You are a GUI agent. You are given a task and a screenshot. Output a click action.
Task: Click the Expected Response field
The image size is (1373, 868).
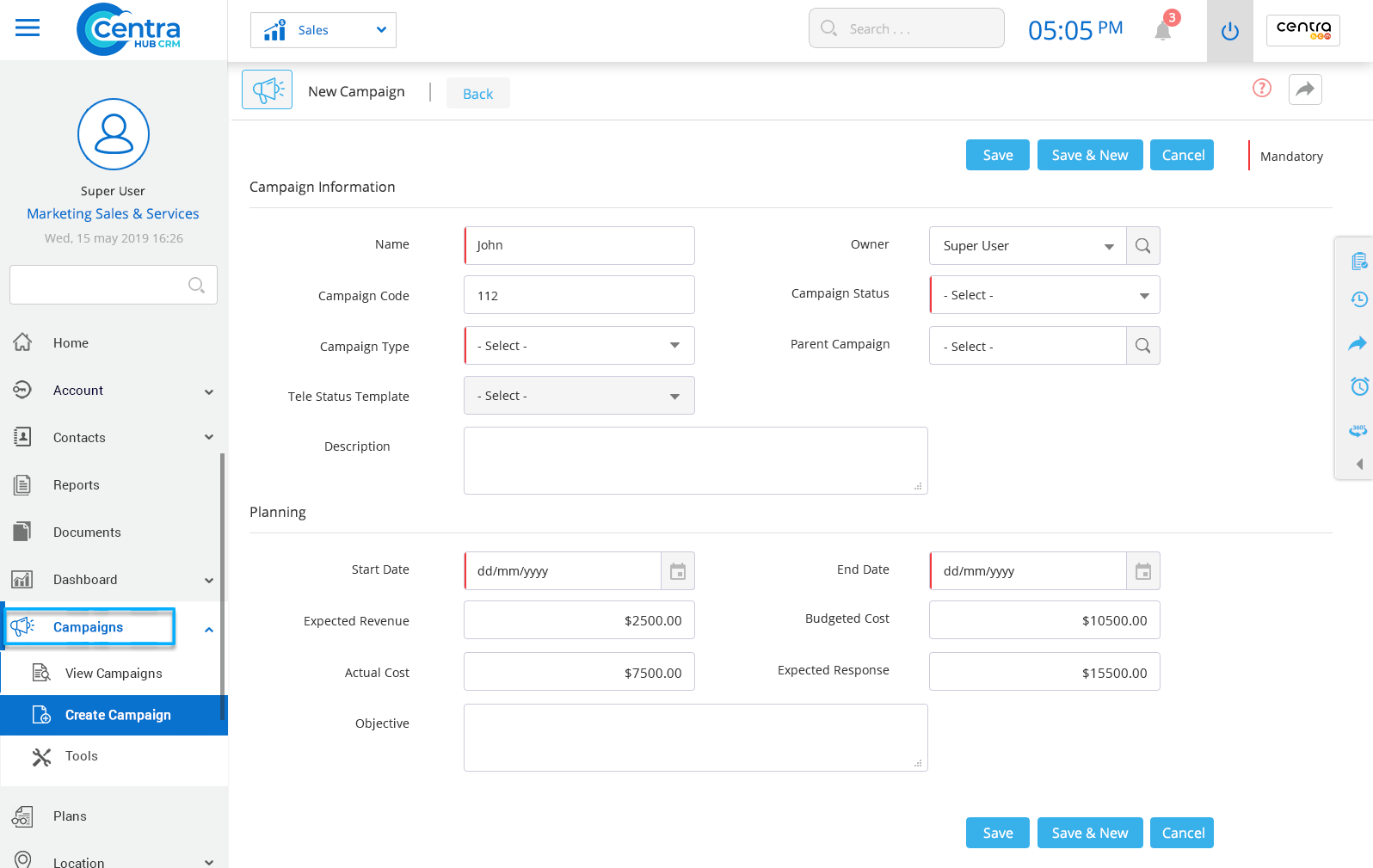(1044, 672)
